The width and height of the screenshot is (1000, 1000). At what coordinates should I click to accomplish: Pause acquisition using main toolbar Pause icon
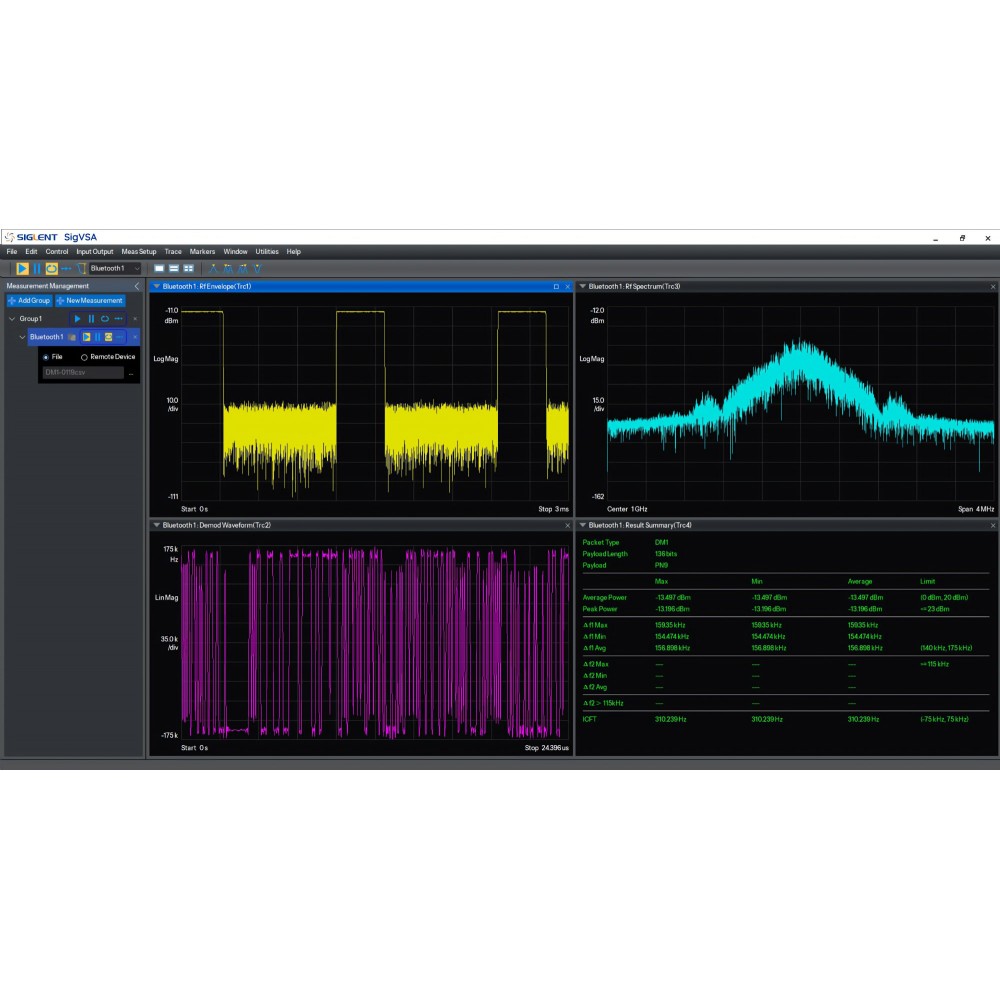(x=37, y=268)
